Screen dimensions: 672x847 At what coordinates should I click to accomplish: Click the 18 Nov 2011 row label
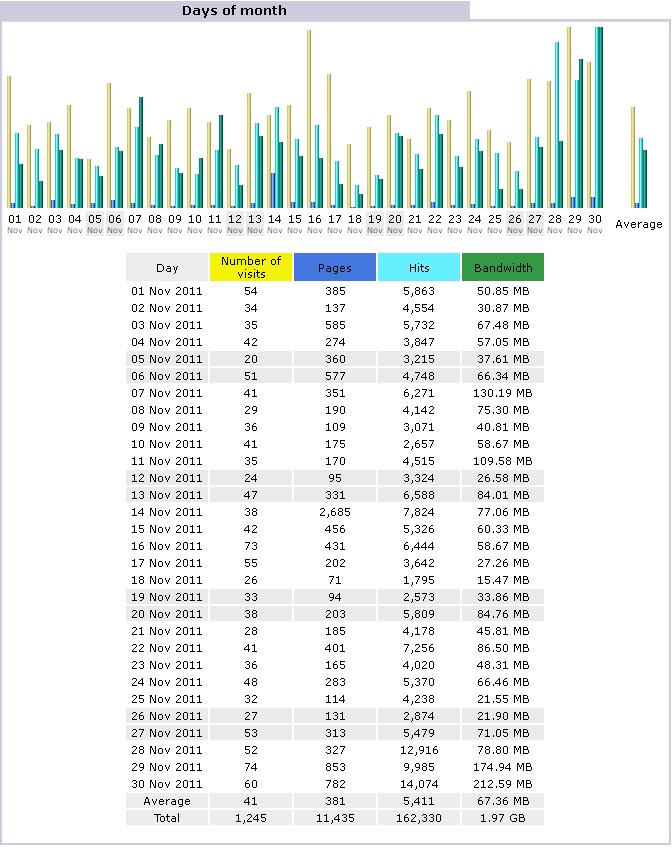coord(167,580)
